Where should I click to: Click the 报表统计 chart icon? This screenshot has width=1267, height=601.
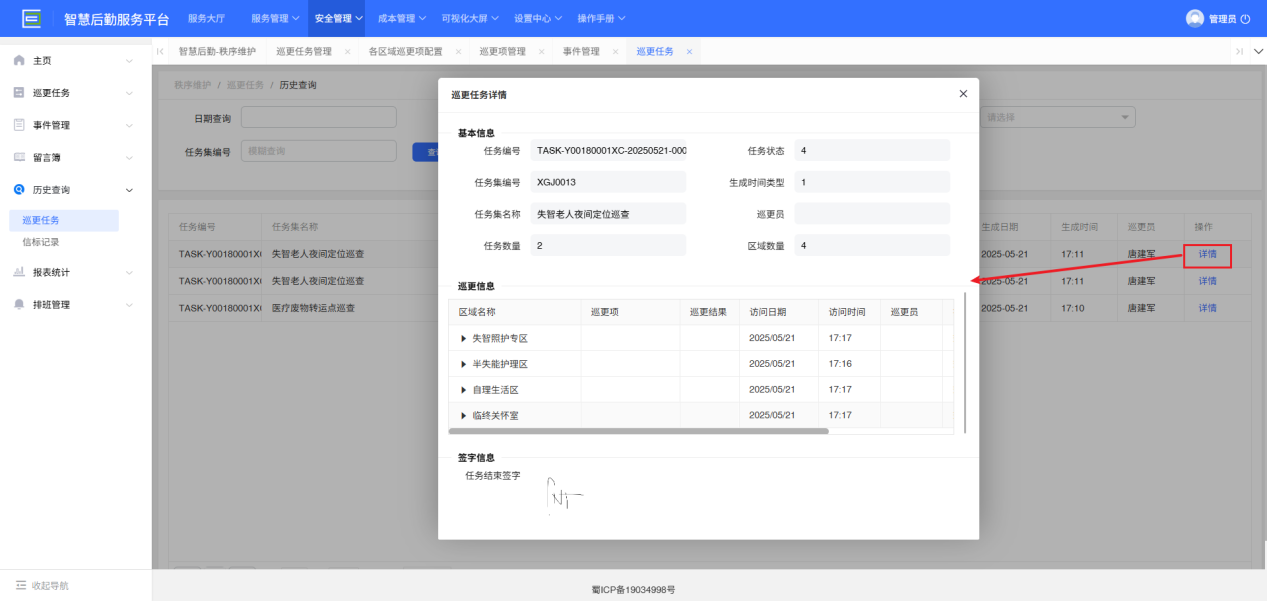click(x=19, y=272)
